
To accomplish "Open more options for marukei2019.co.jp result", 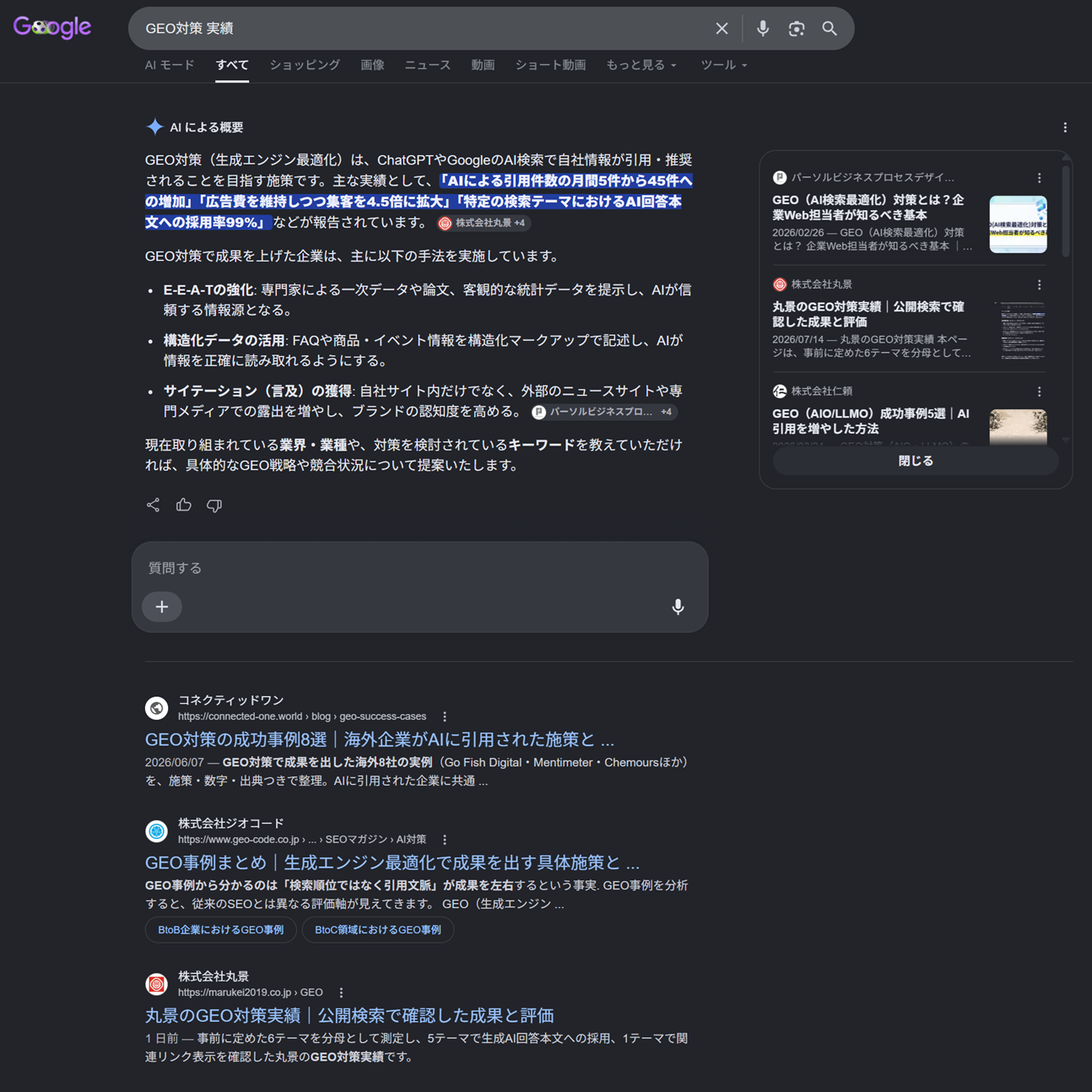I will pos(341,992).
